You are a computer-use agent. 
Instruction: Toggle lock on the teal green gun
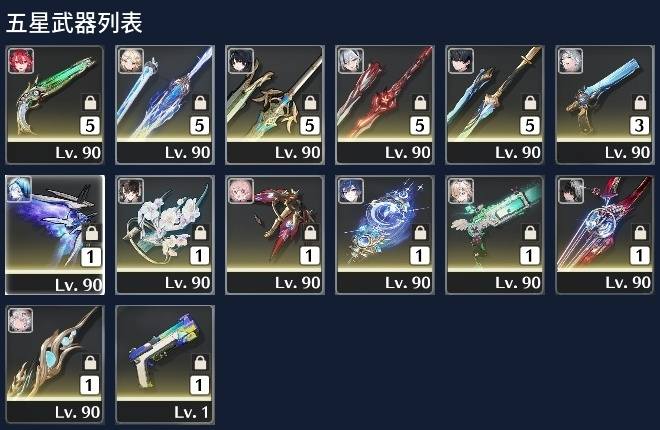pos(530,232)
